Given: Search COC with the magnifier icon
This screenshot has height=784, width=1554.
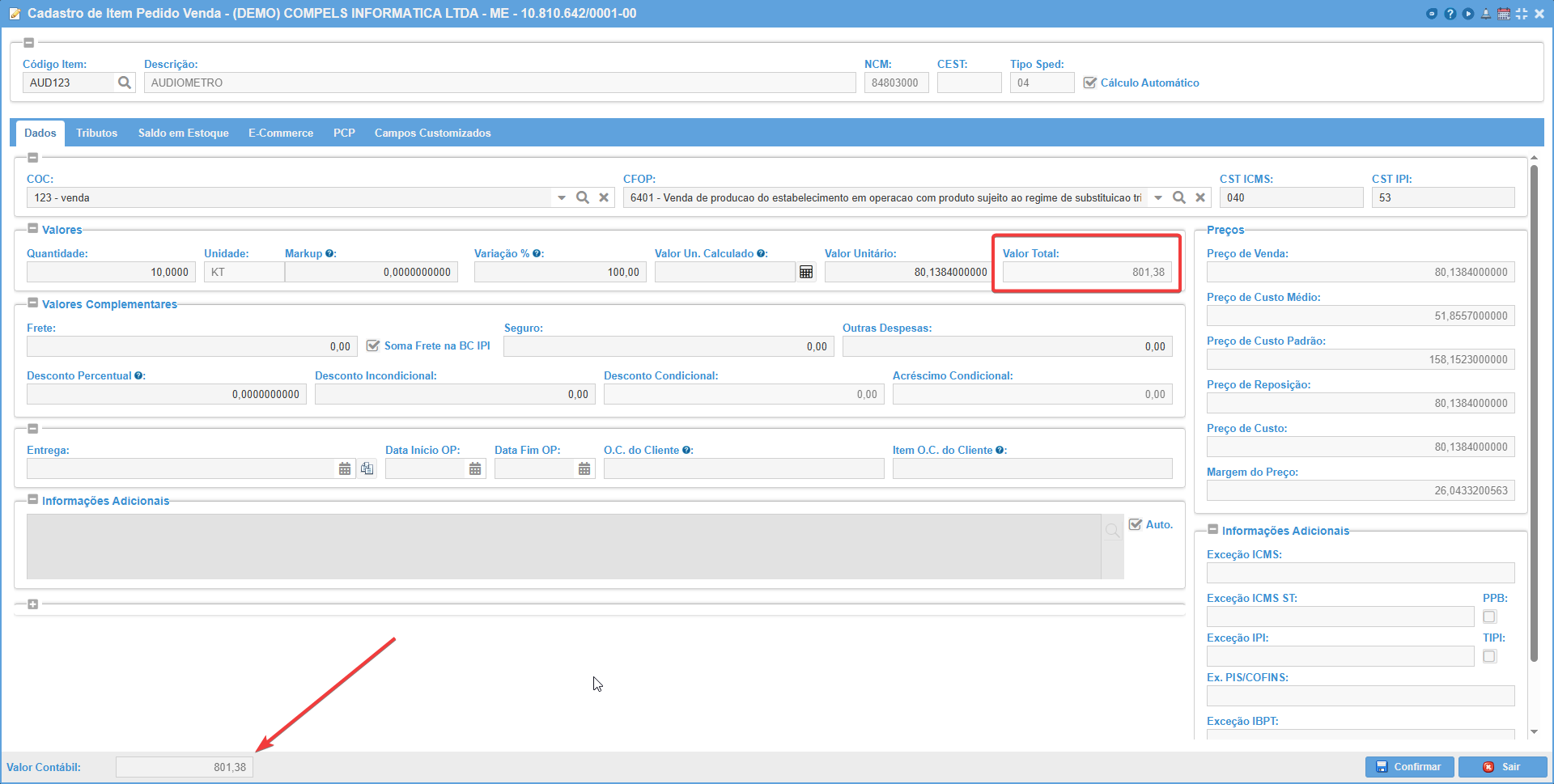Looking at the screenshot, I should [583, 197].
